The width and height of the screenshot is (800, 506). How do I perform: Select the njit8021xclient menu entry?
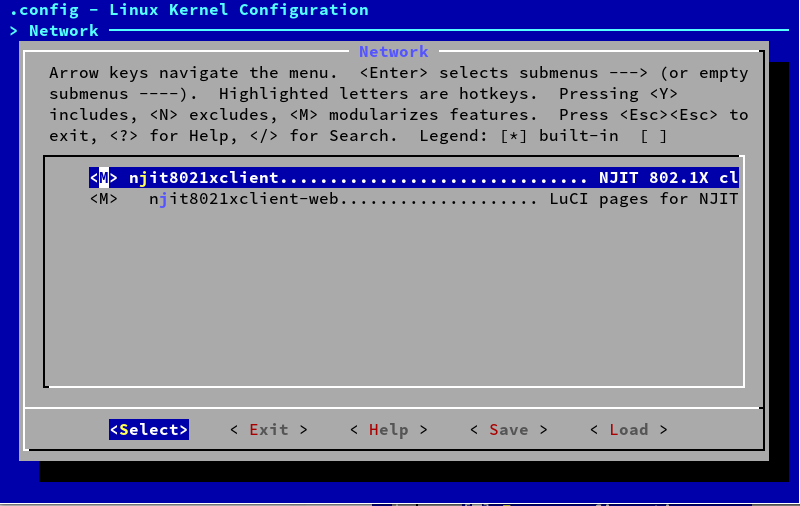point(204,178)
